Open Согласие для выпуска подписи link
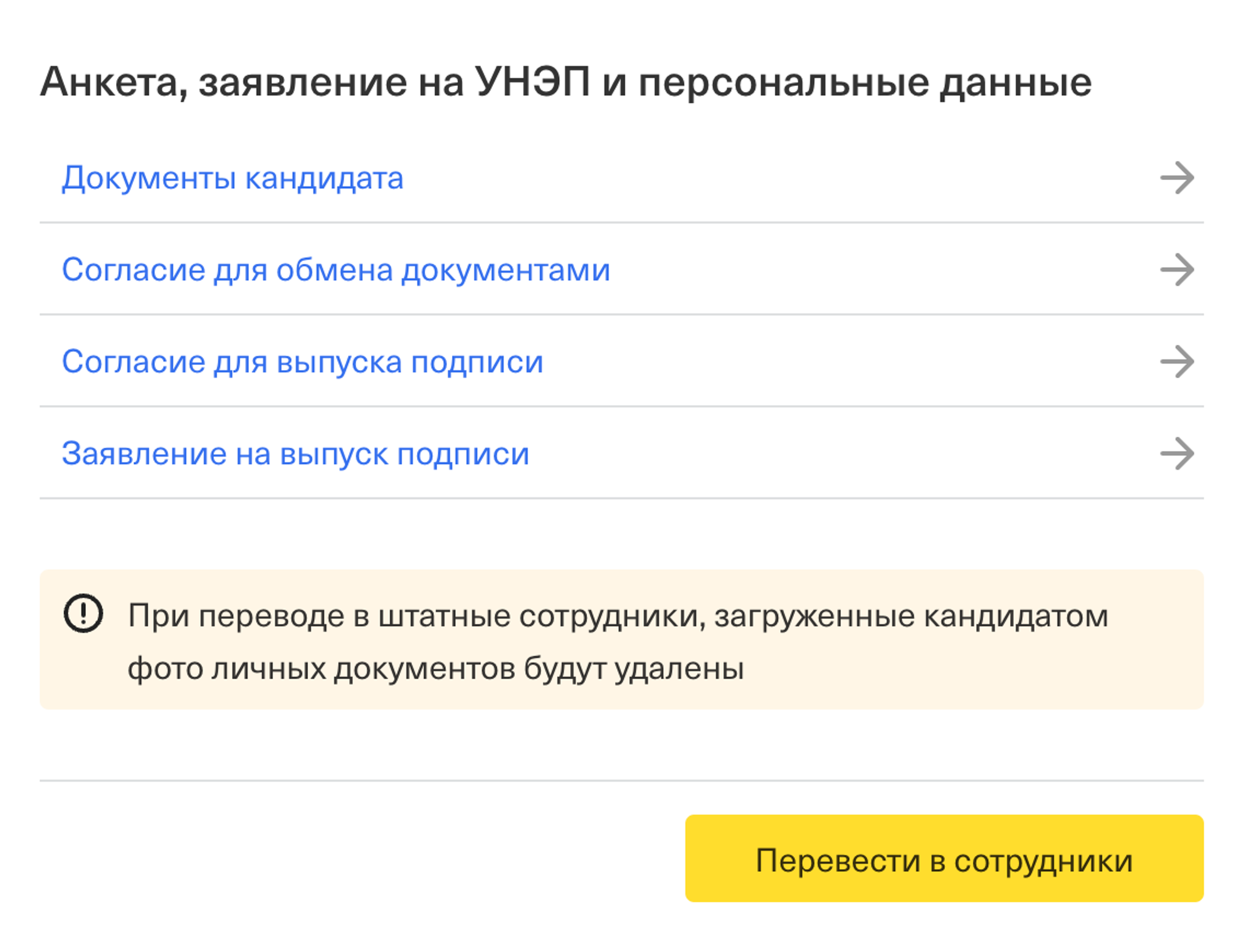 [x=302, y=362]
